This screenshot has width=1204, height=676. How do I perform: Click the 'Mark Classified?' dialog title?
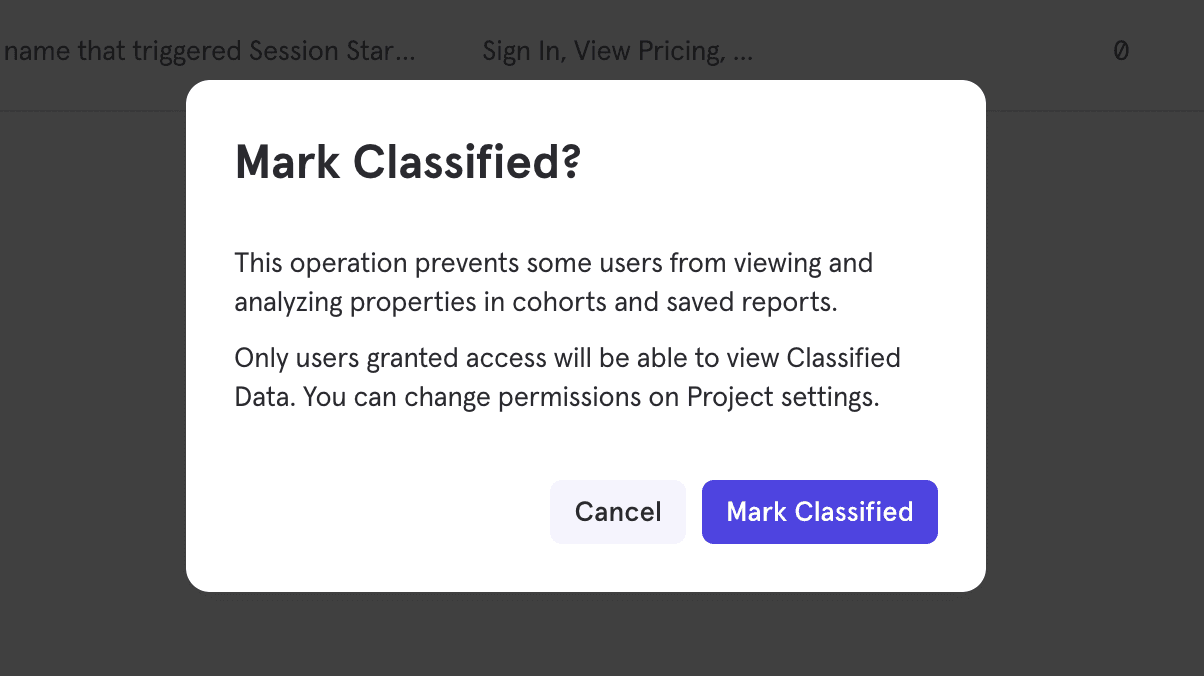pos(407,162)
